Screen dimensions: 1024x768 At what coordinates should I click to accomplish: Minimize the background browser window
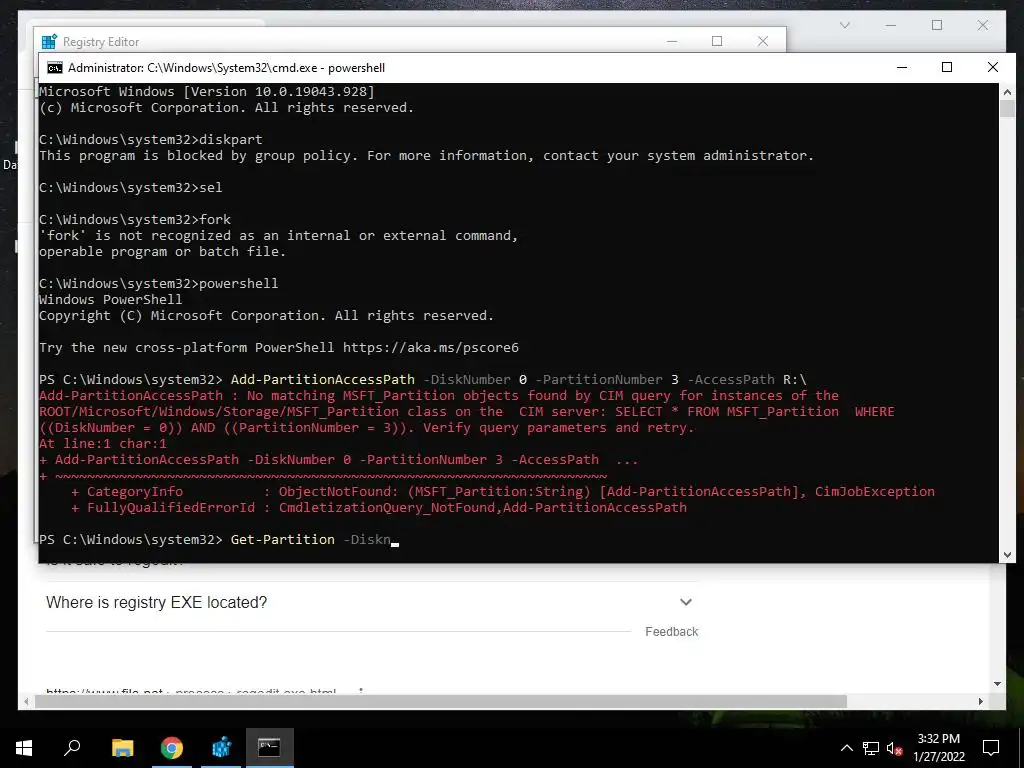[x=891, y=25]
